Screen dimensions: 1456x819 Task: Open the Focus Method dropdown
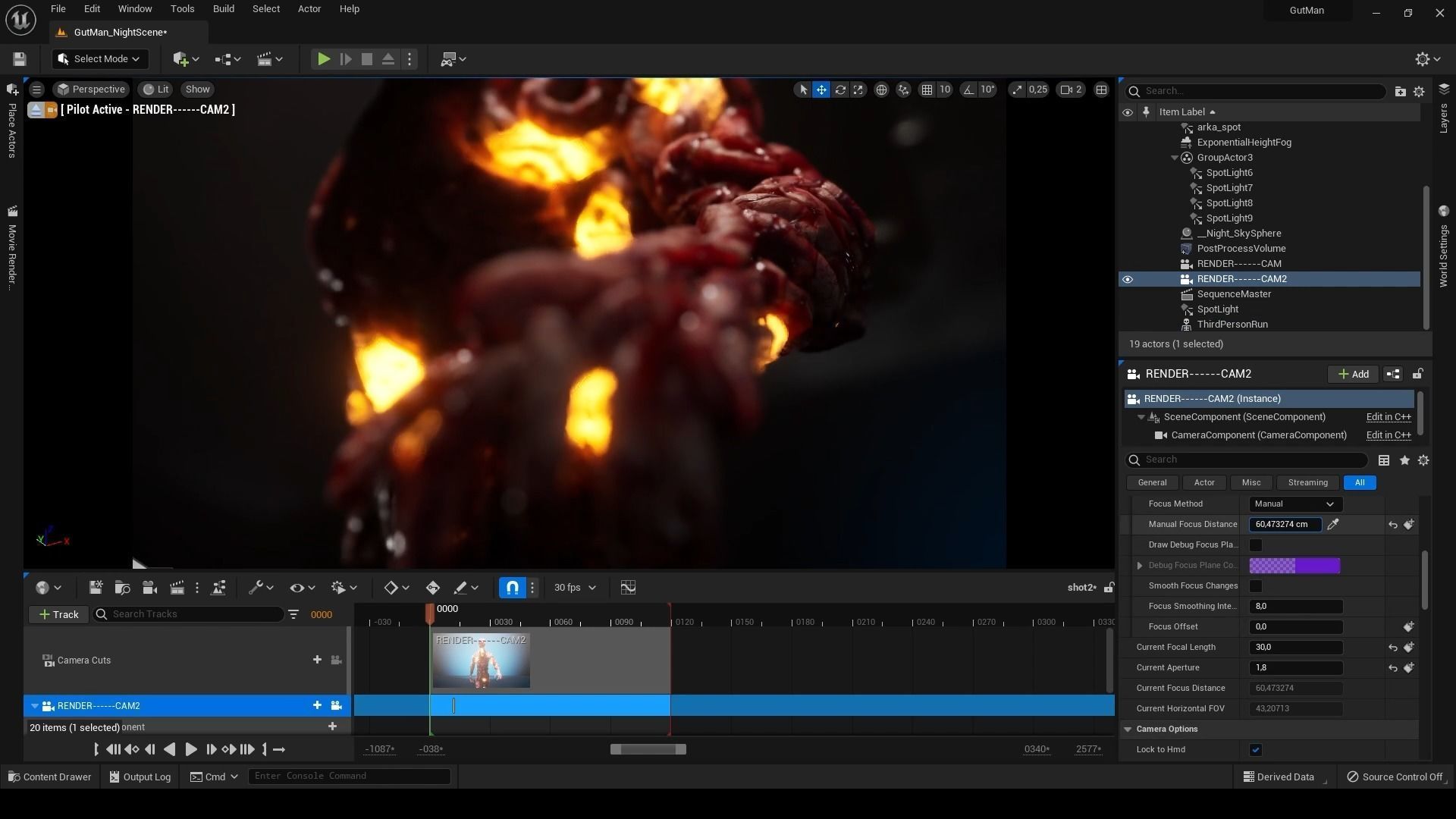click(x=1294, y=504)
